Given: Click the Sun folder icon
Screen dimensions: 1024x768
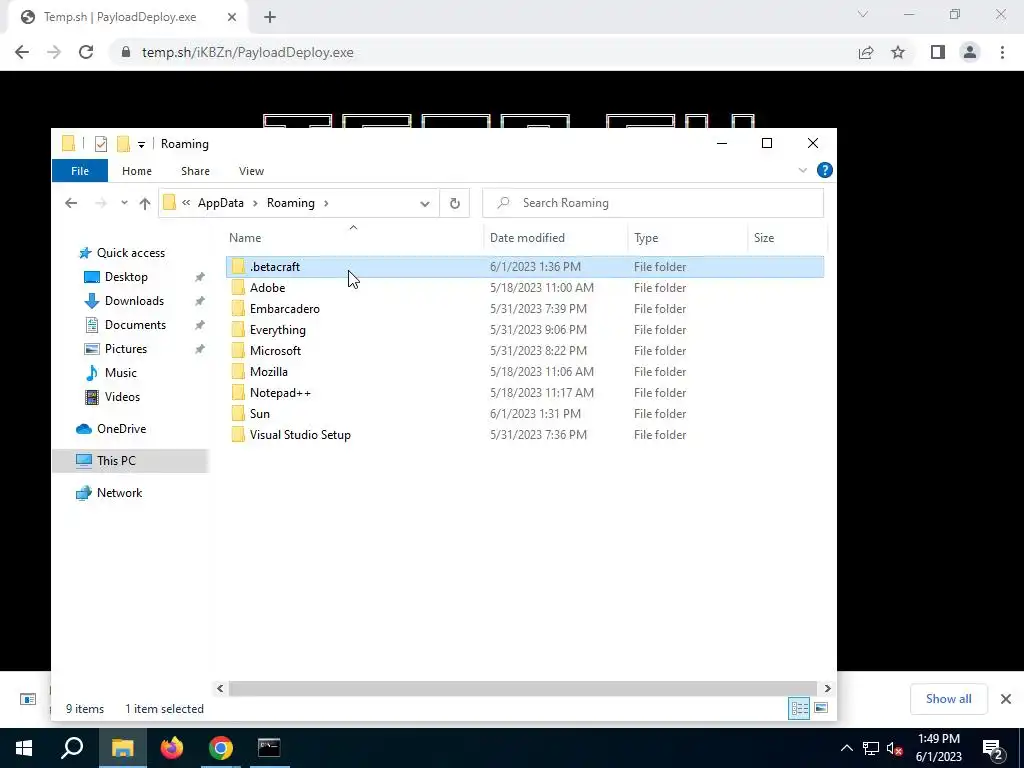Looking at the screenshot, I should [238, 413].
